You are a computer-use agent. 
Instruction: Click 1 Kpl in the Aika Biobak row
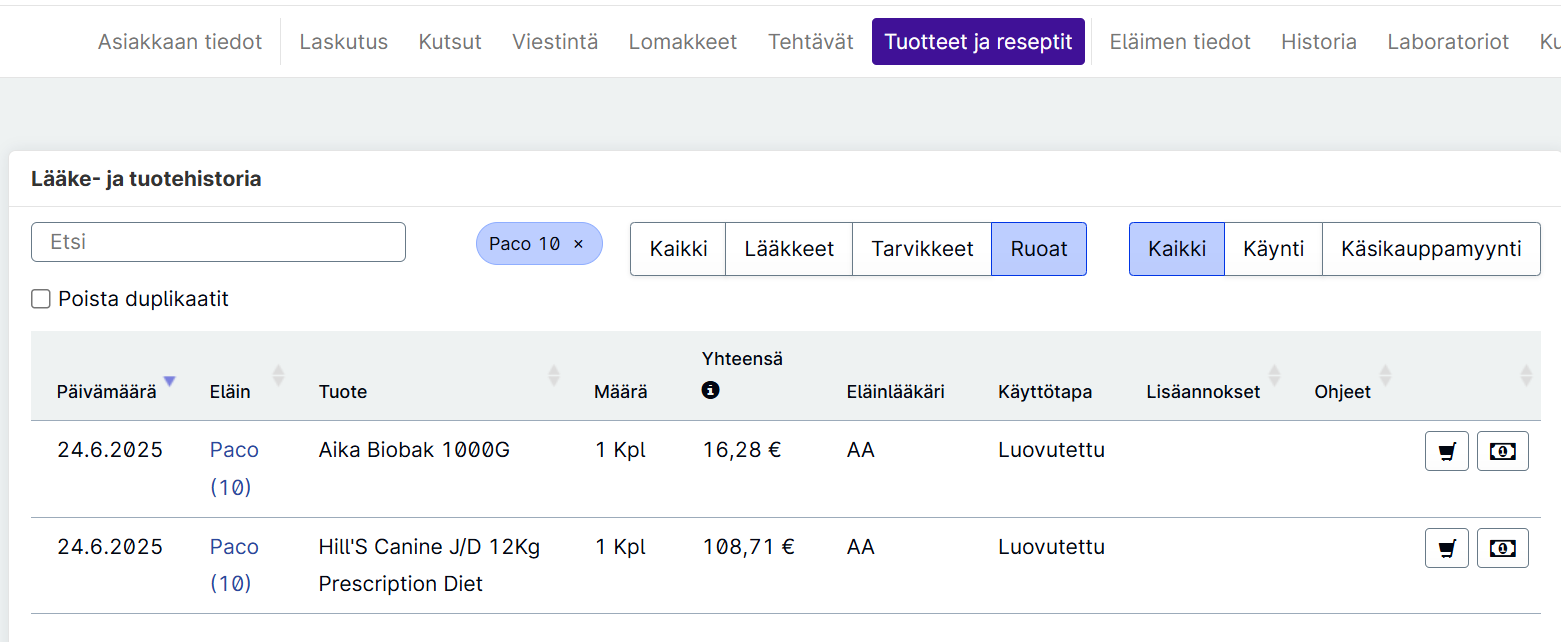coord(620,450)
